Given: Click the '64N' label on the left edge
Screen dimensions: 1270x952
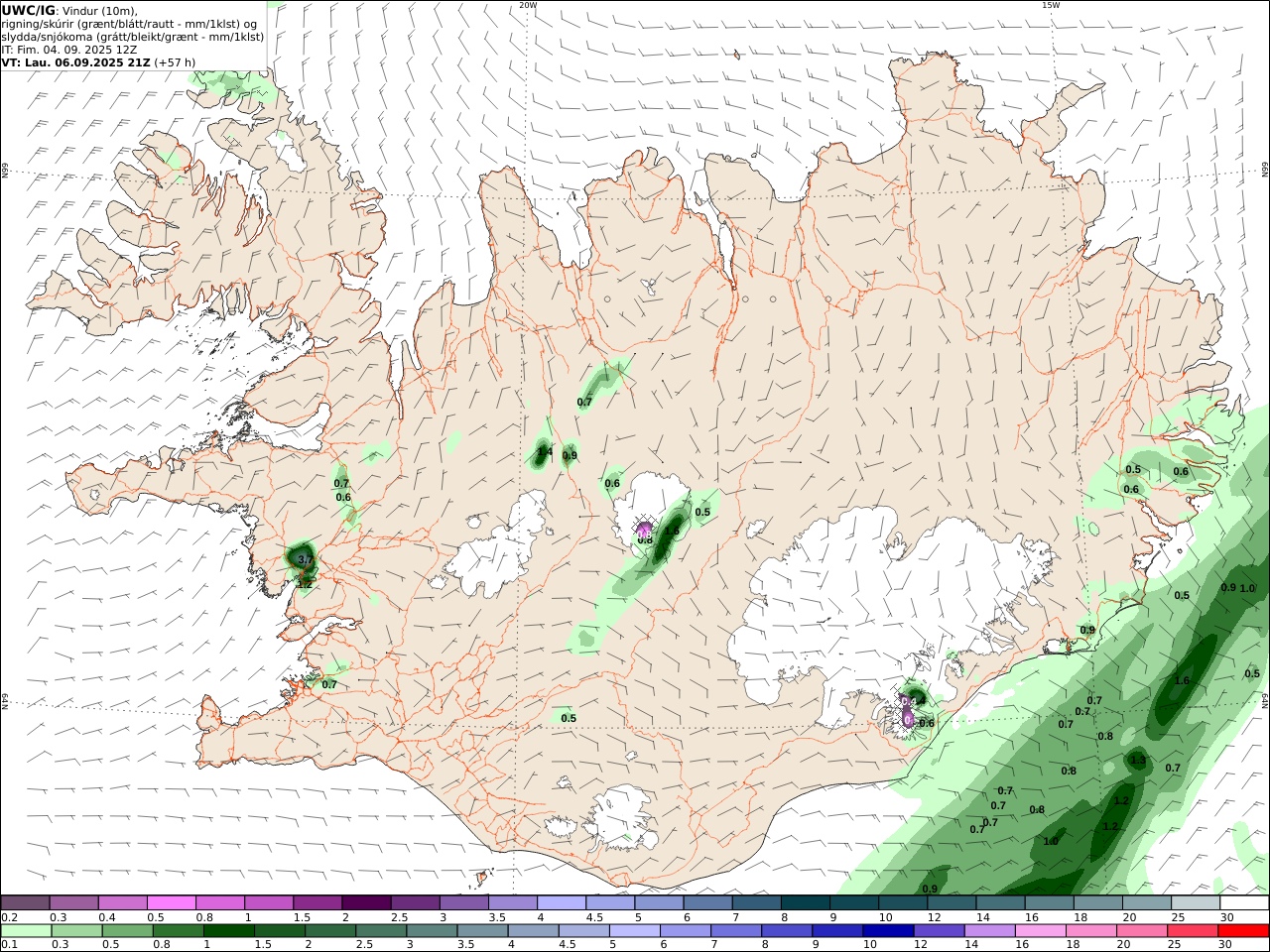Looking at the screenshot, I should click(x=5, y=701).
